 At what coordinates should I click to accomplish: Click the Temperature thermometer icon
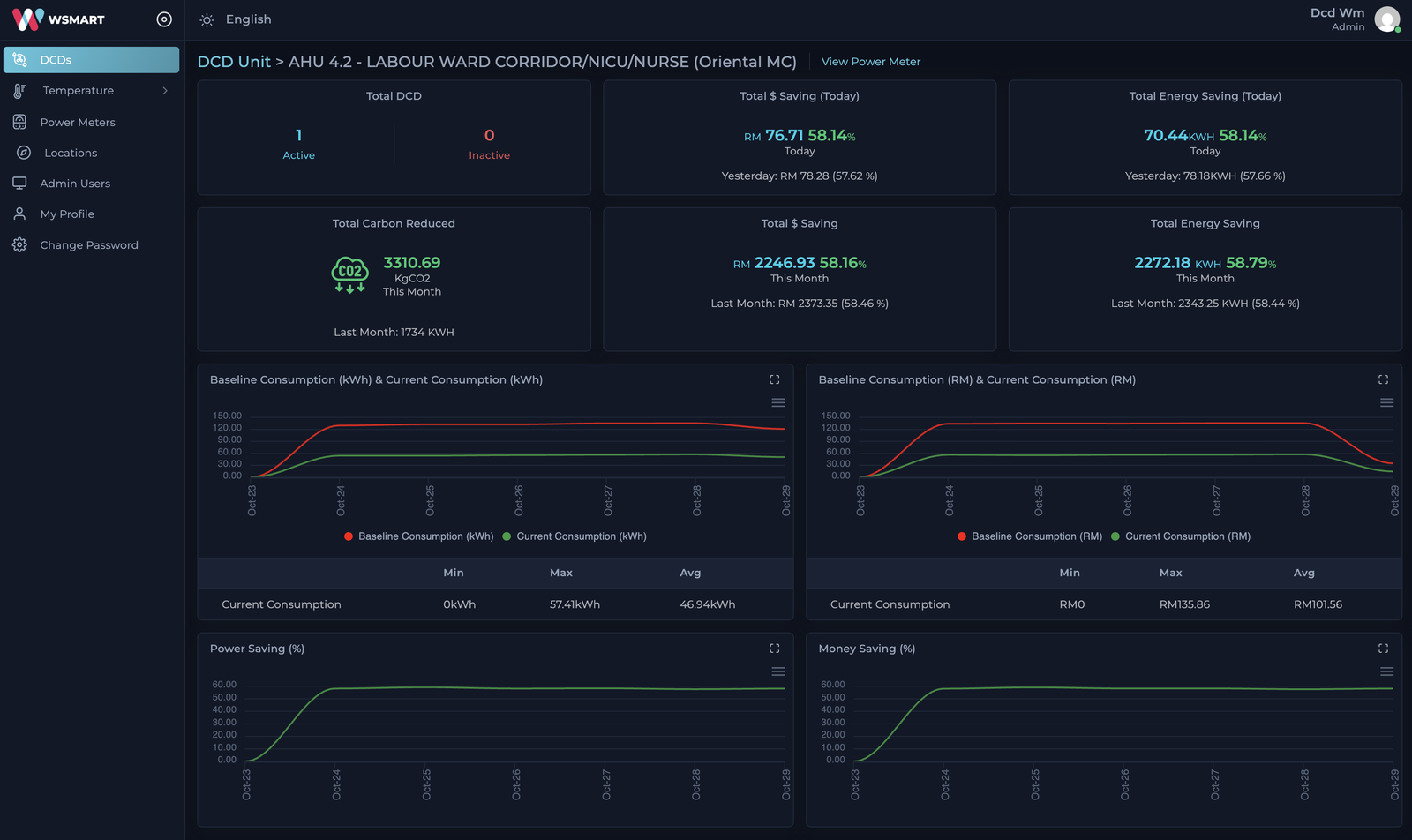pyautogui.click(x=19, y=91)
